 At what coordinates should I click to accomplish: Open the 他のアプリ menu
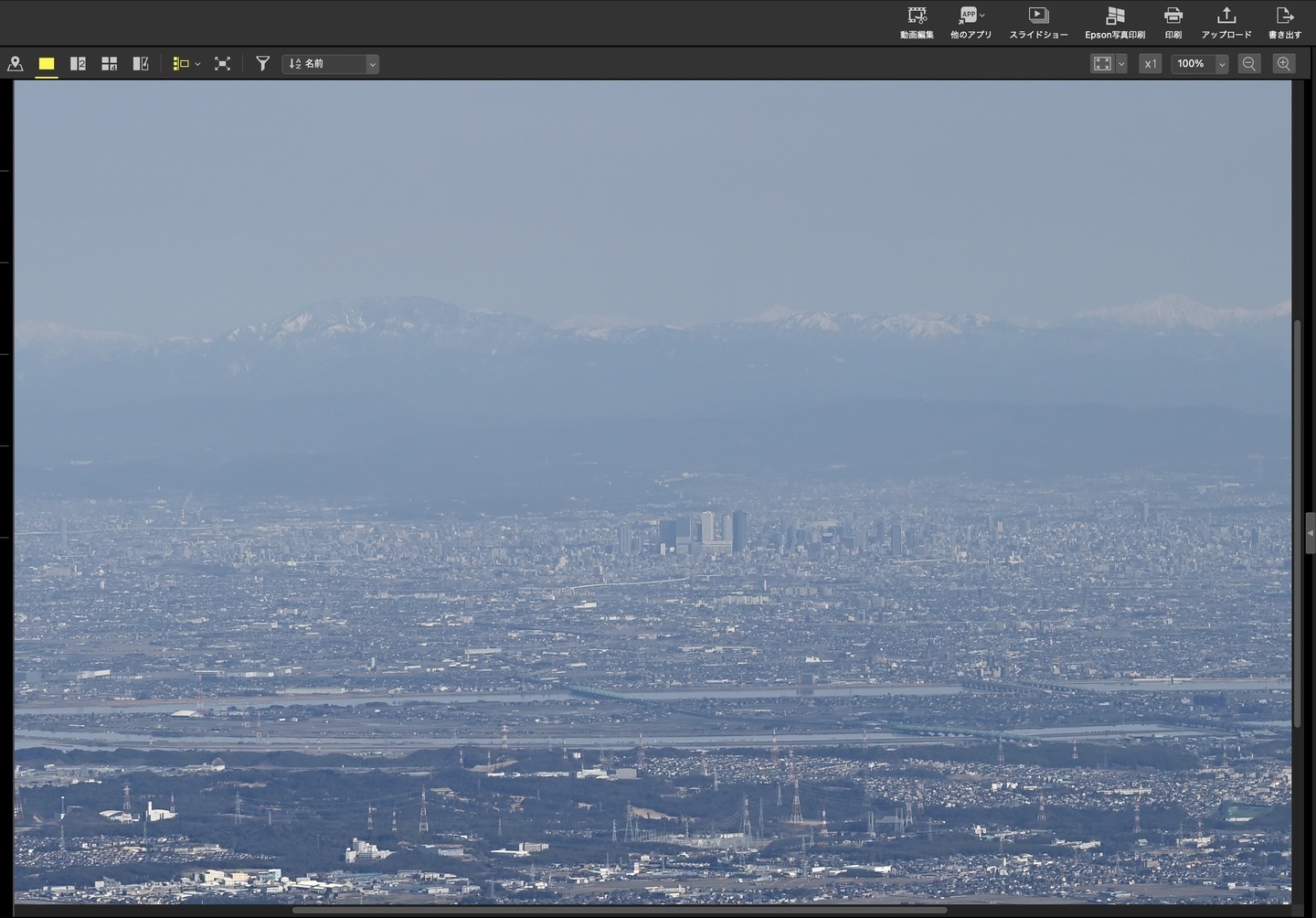point(971,23)
